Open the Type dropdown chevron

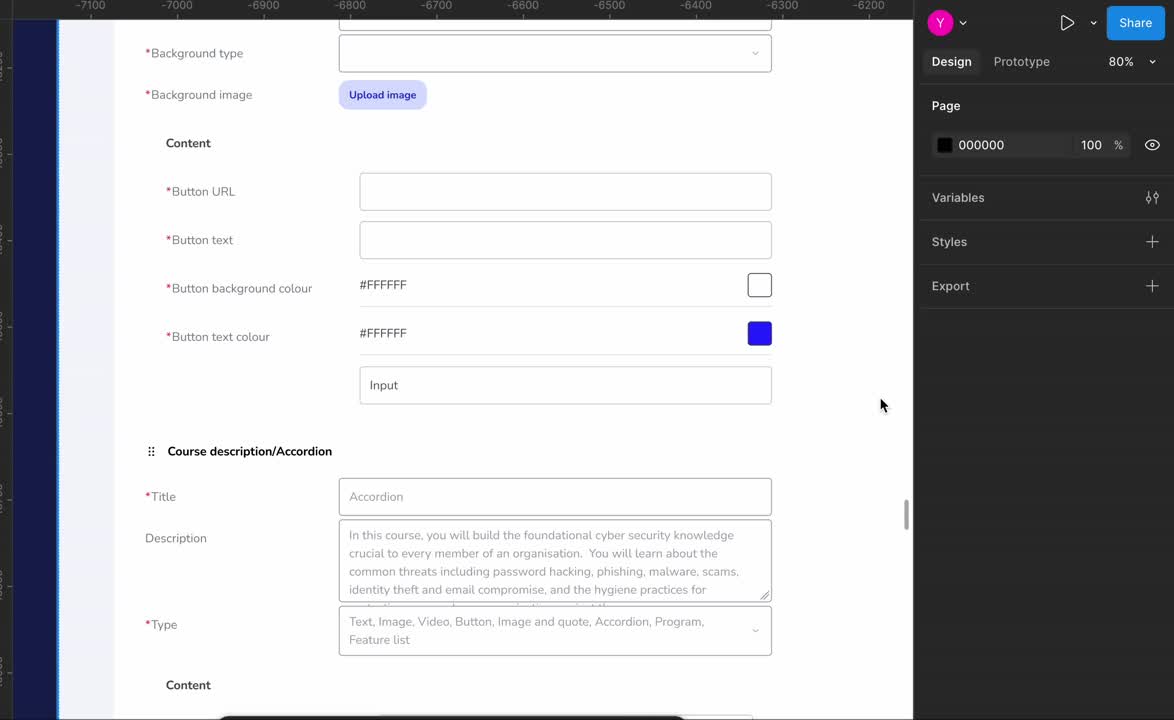pyautogui.click(x=755, y=631)
